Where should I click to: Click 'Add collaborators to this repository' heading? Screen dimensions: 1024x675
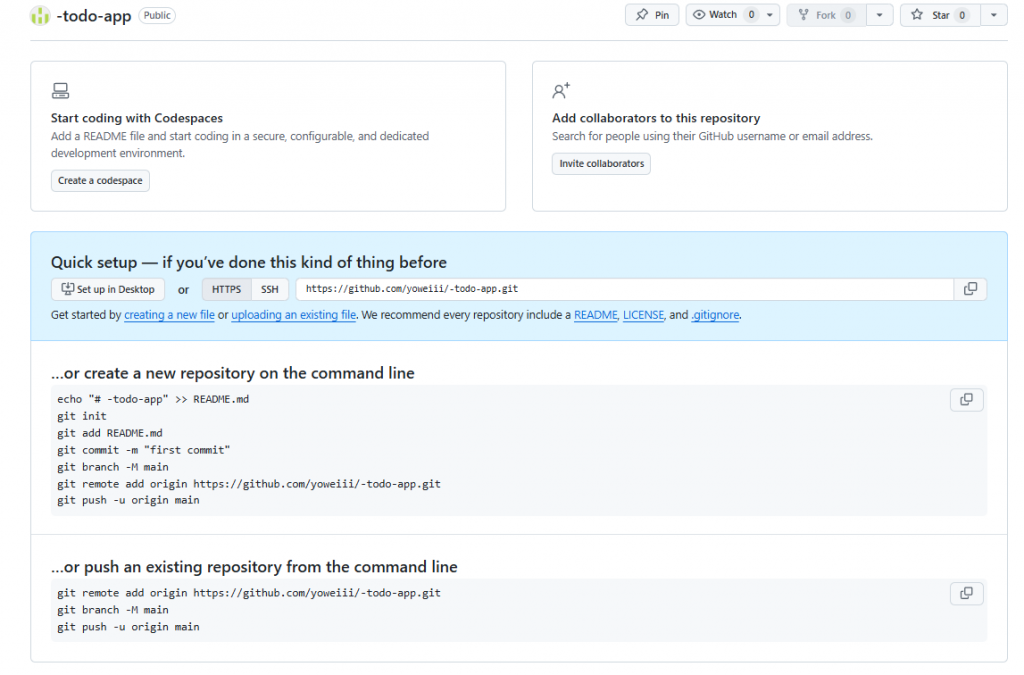pos(656,118)
